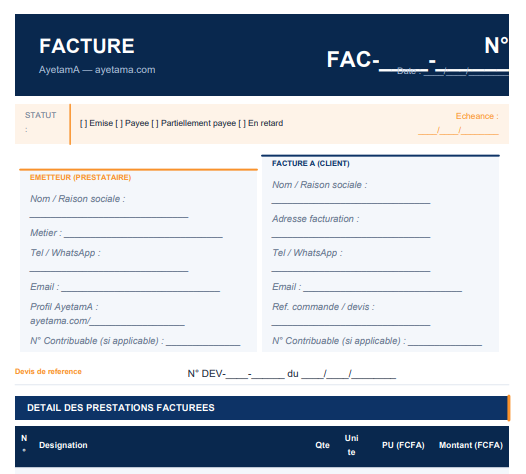Click the emitter Nom / Raison sociale line
This screenshot has width=526, height=474.
109,215
